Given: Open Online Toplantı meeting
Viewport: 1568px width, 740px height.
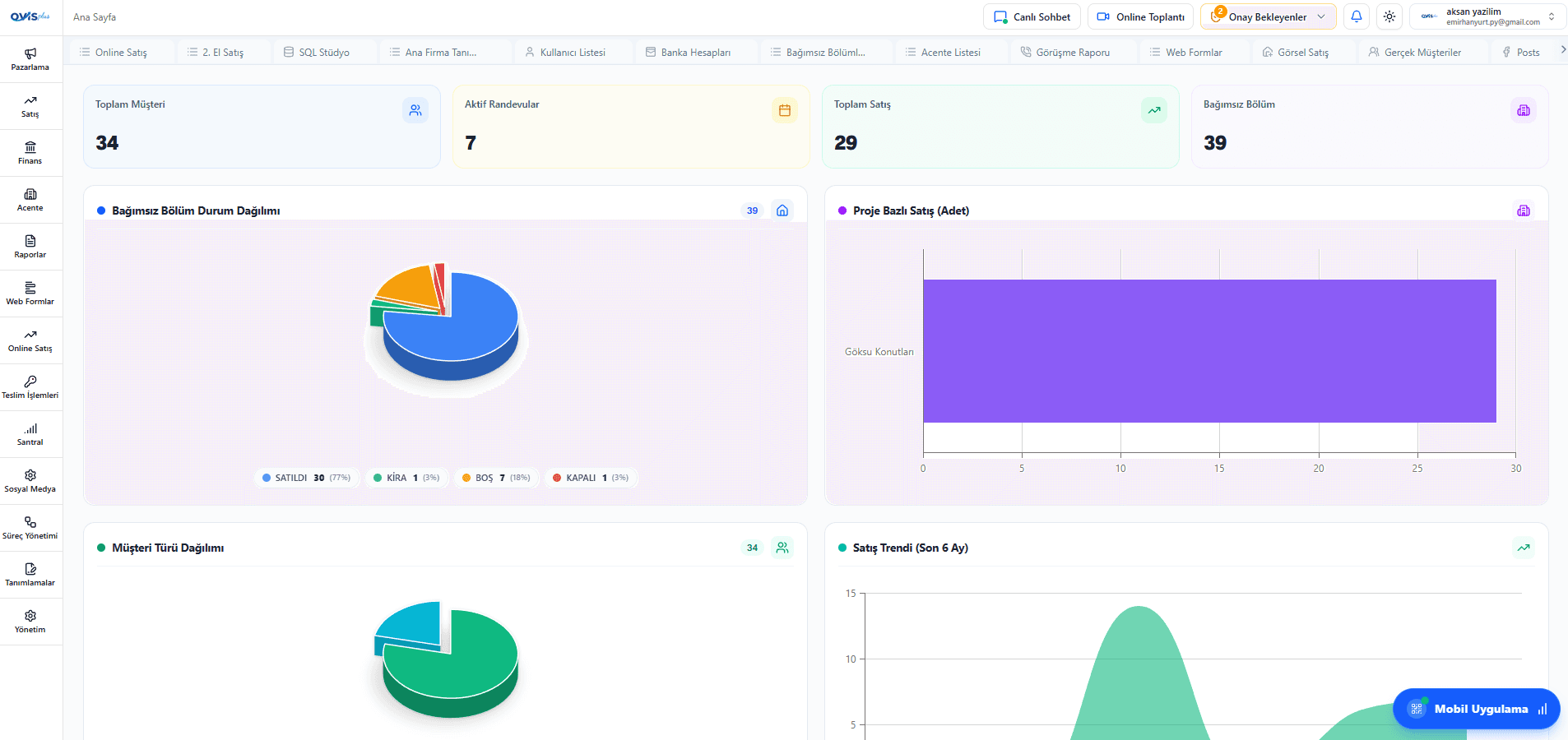Looking at the screenshot, I should [x=1140, y=16].
